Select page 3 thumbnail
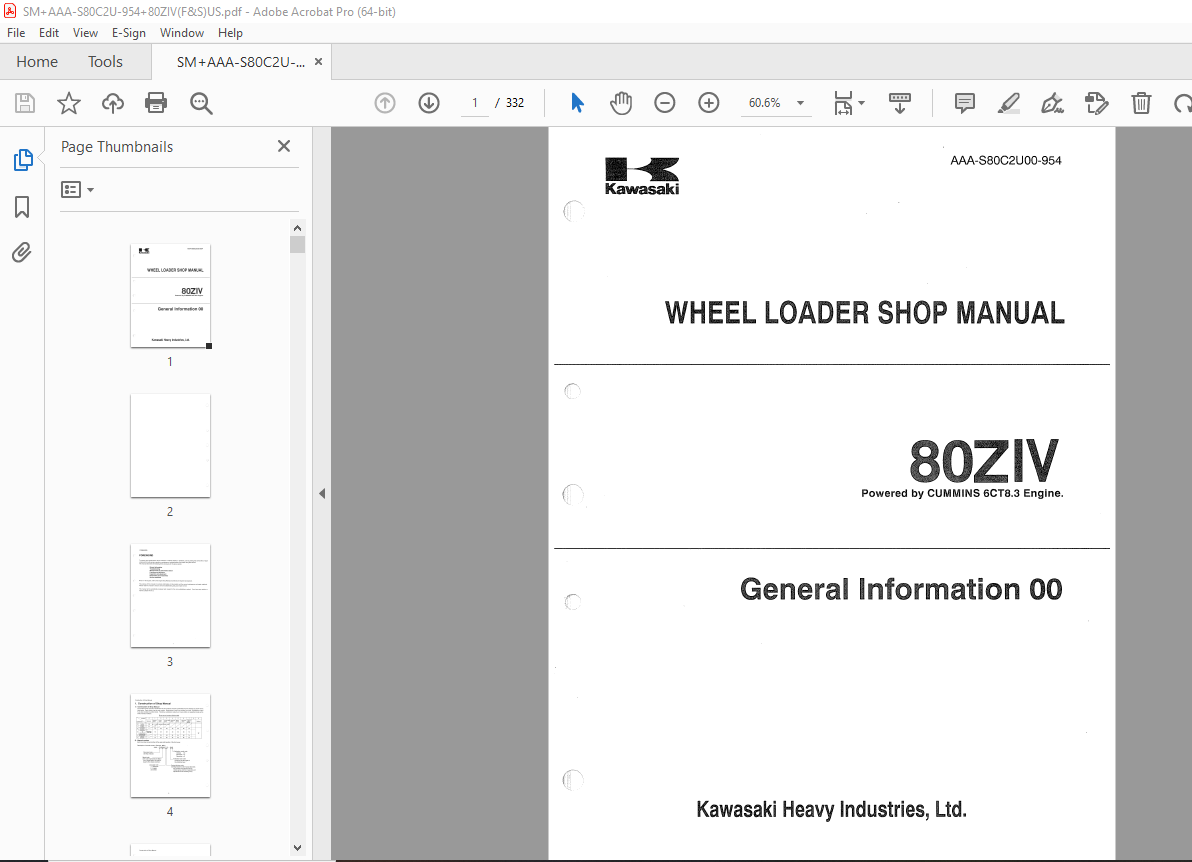Screen dimensions: 1192x862 coord(170,595)
